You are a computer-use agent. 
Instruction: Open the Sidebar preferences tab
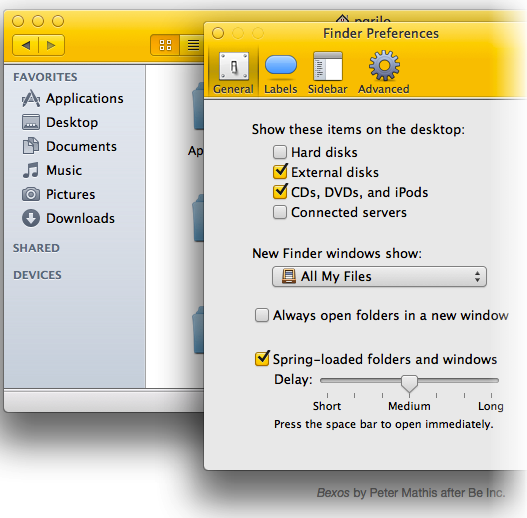pyautogui.click(x=327, y=73)
